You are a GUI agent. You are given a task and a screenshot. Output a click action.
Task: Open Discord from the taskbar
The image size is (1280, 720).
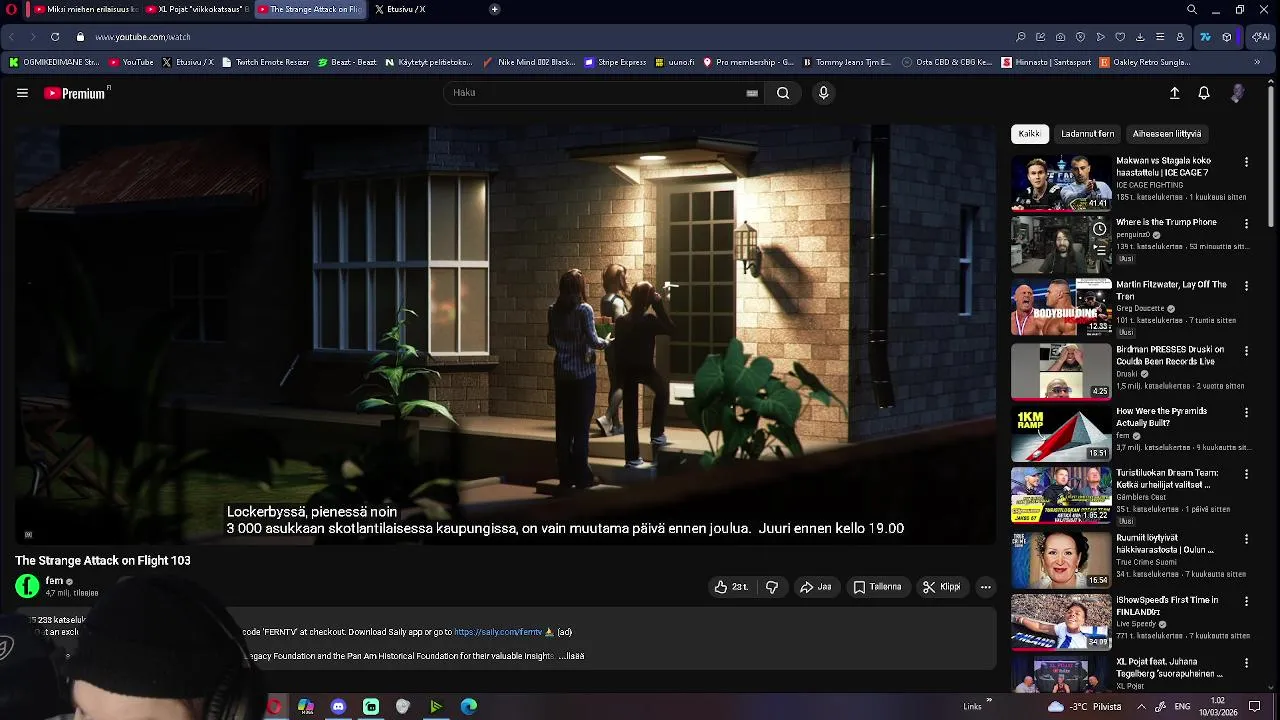[x=338, y=707]
